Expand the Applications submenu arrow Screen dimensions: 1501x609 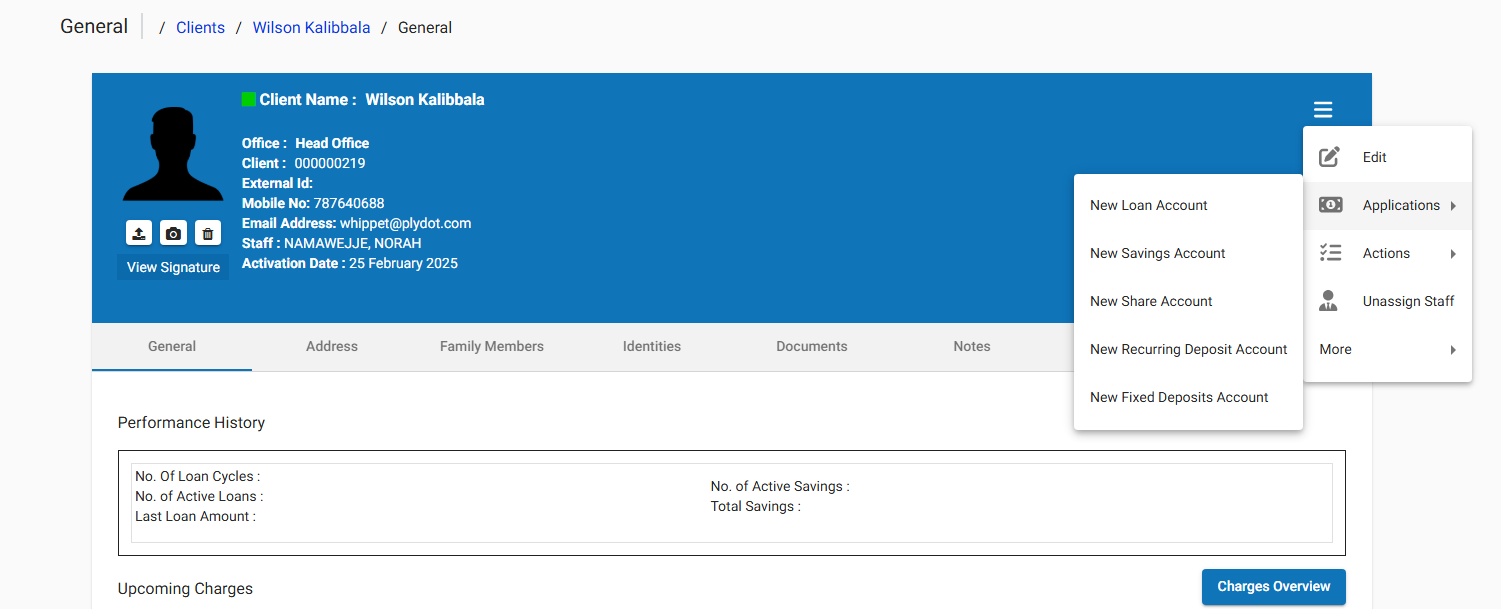click(x=1453, y=205)
